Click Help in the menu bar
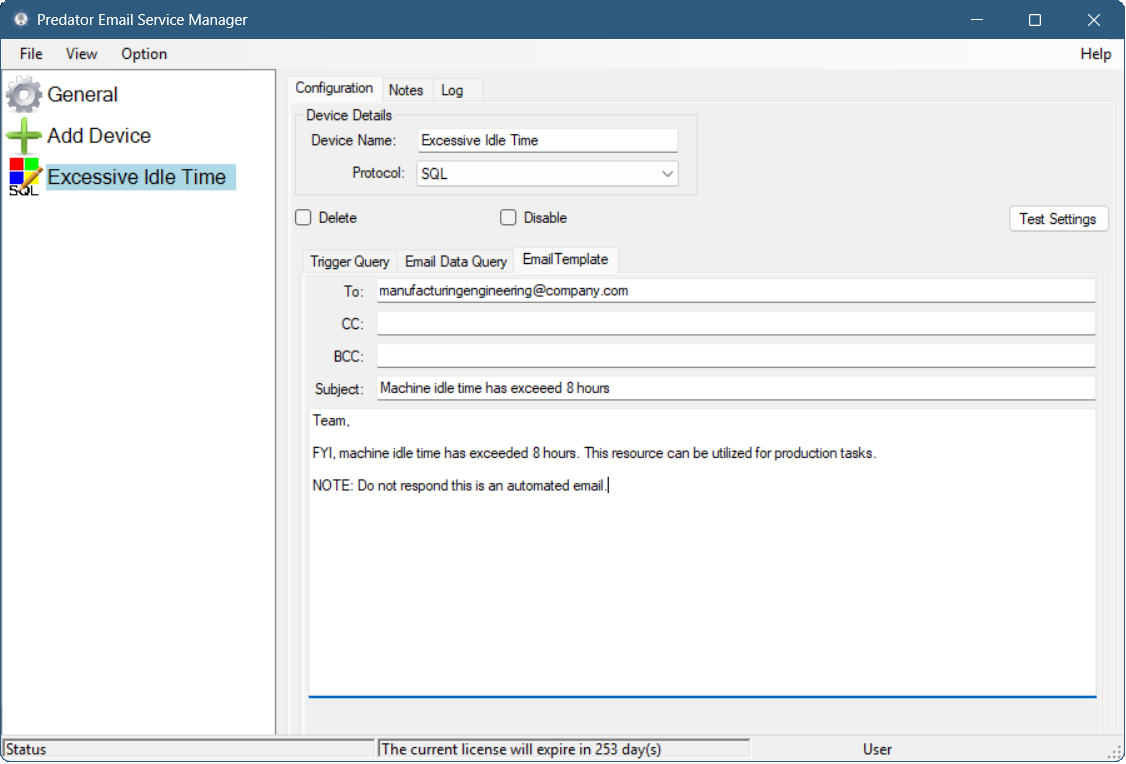The image size is (1126, 764). coord(1095,54)
